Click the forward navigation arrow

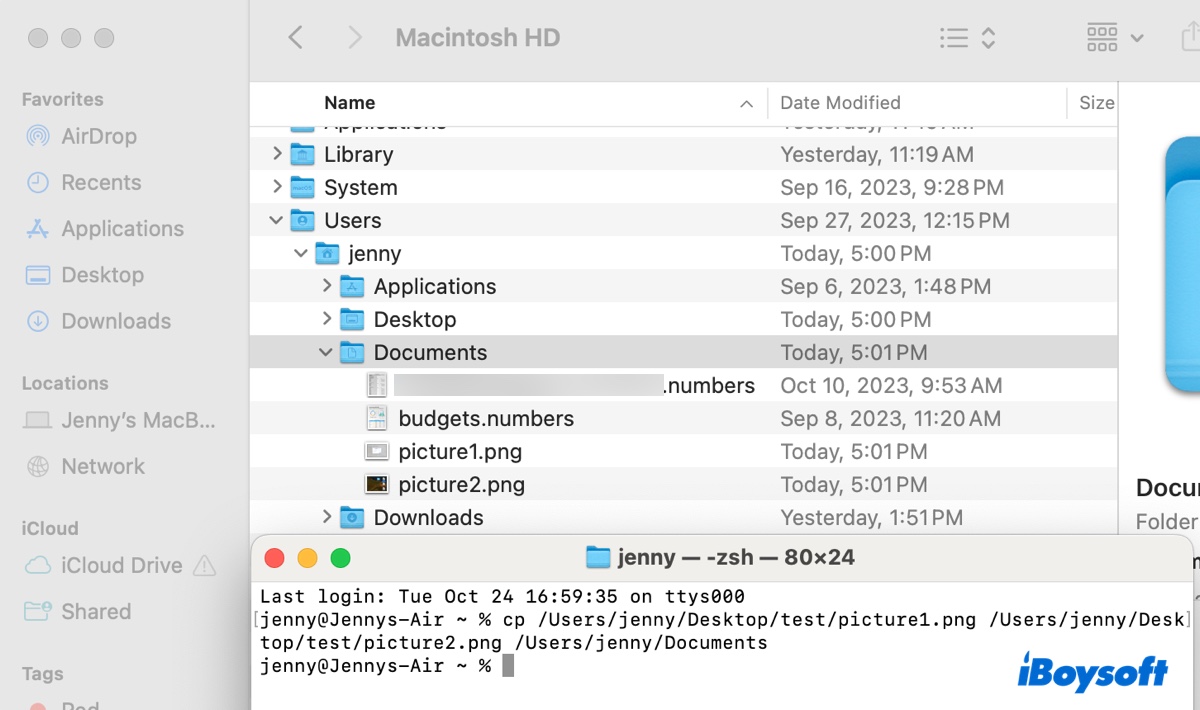(x=355, y=37)
